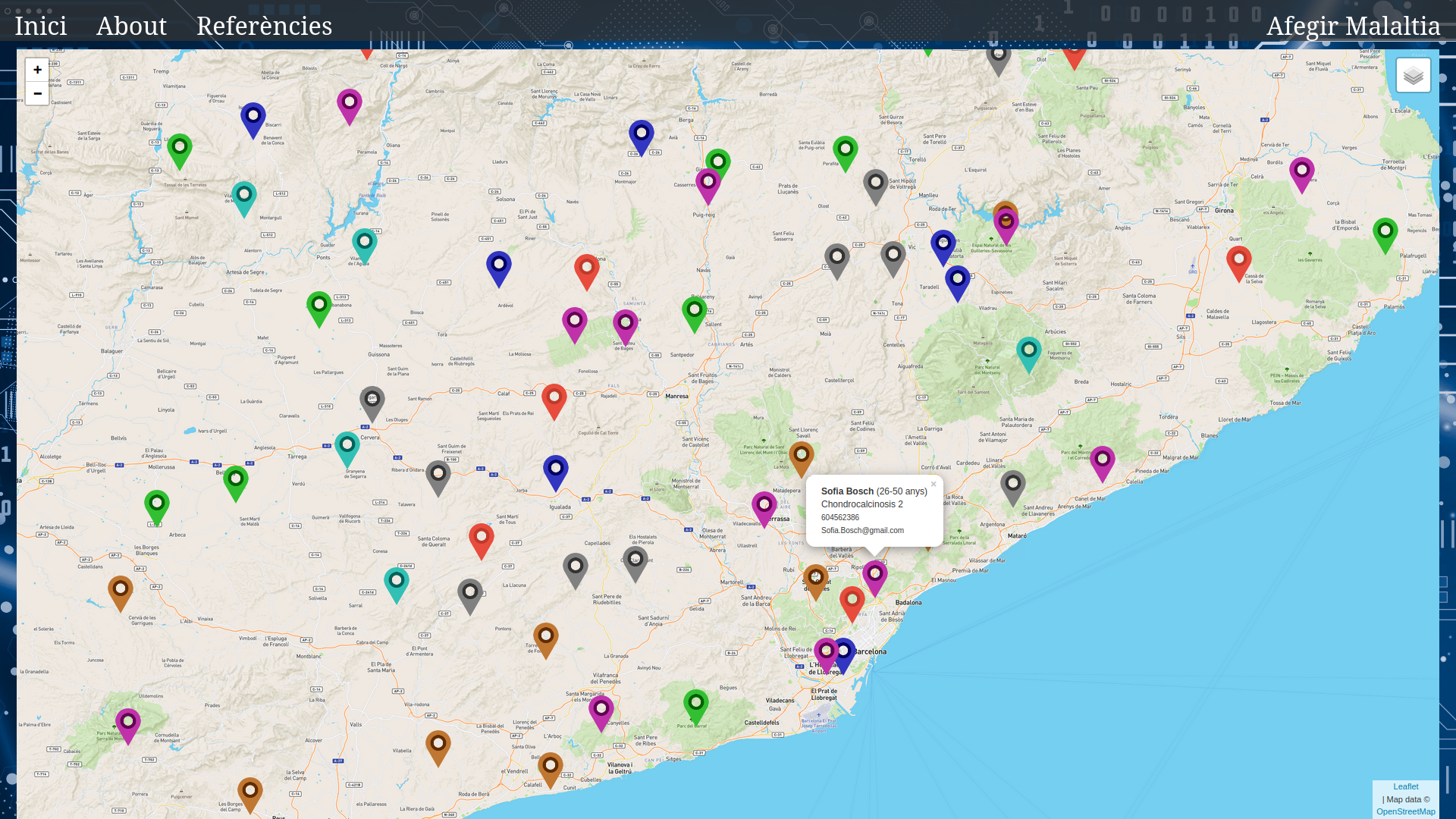The image size is (1456, 819).
Task: Open the OpenStreetMap attribution link
Action: click(x=1405, y=811)
